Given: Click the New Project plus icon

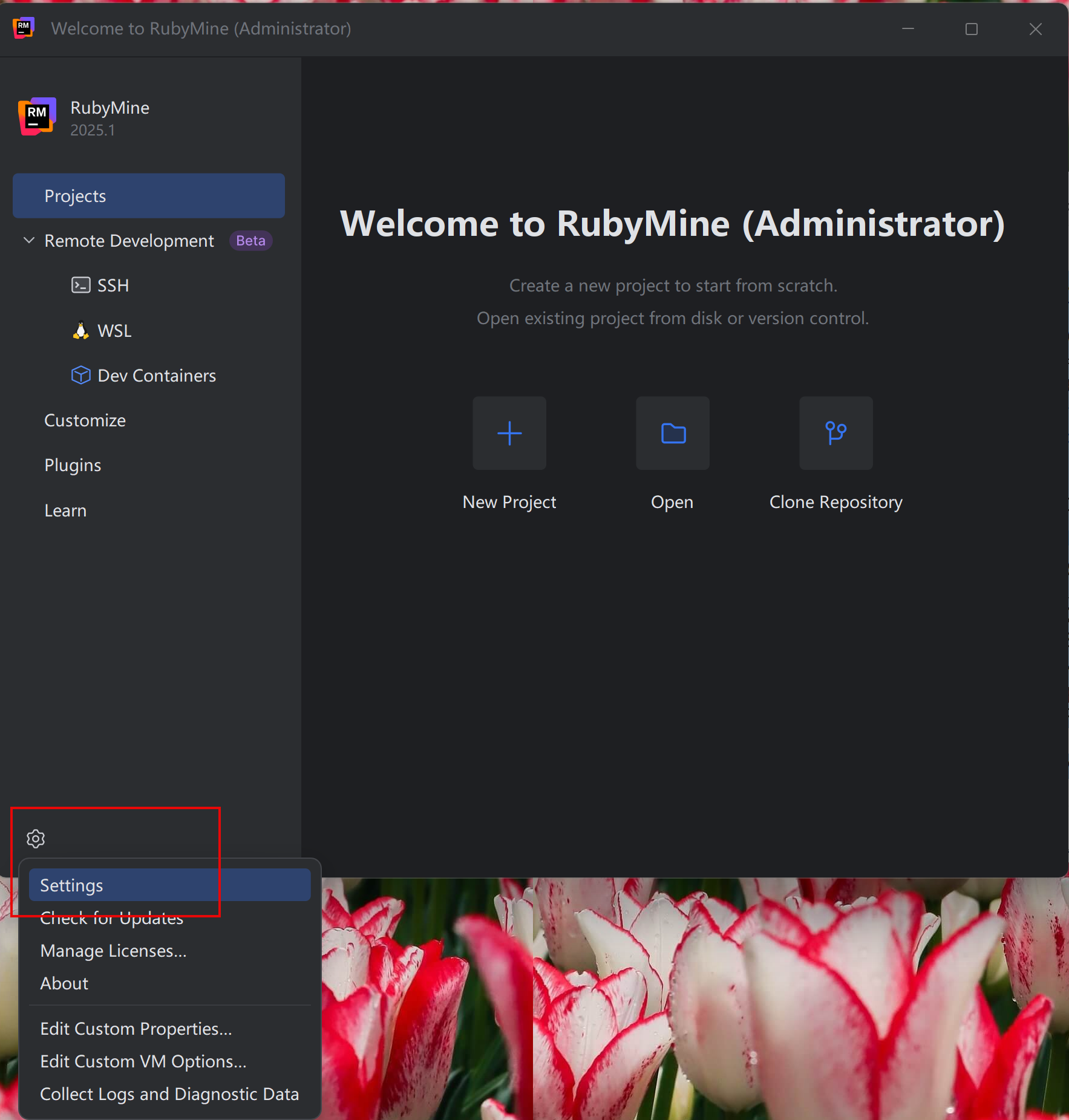Looking at the screenshot, I should coord(509,433).
